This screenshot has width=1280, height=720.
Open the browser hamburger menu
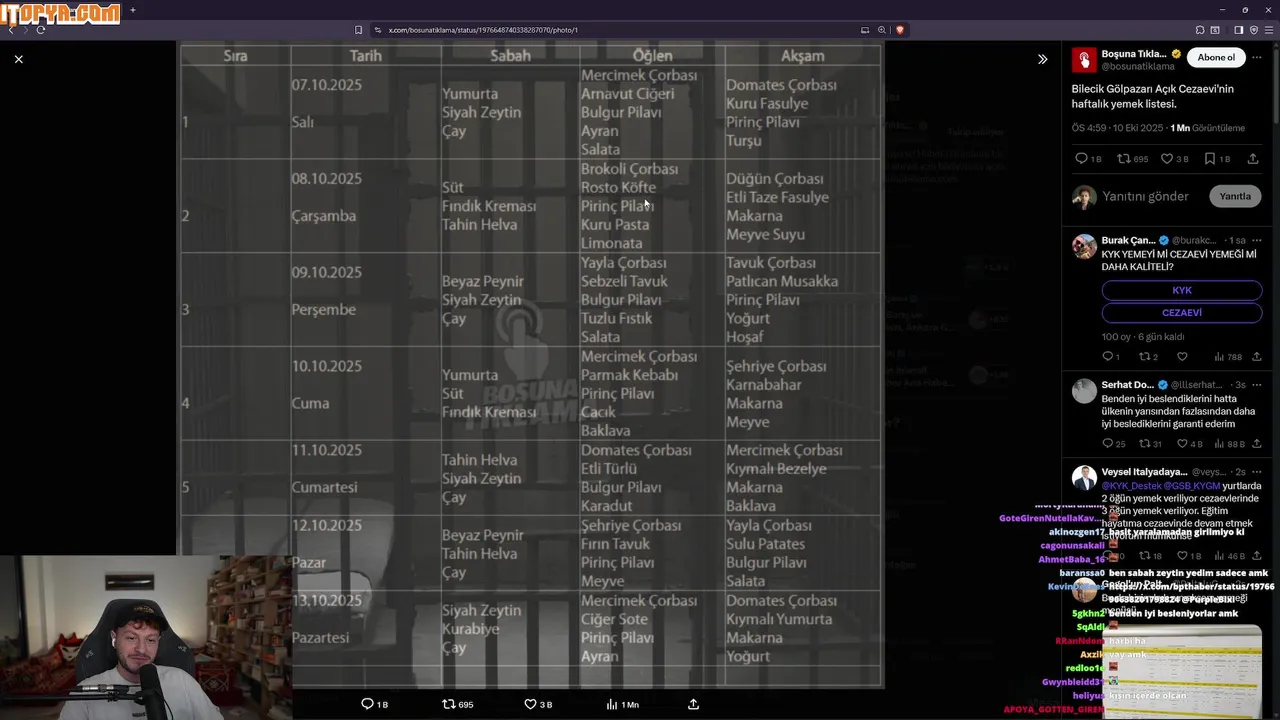coord(1268,30)
